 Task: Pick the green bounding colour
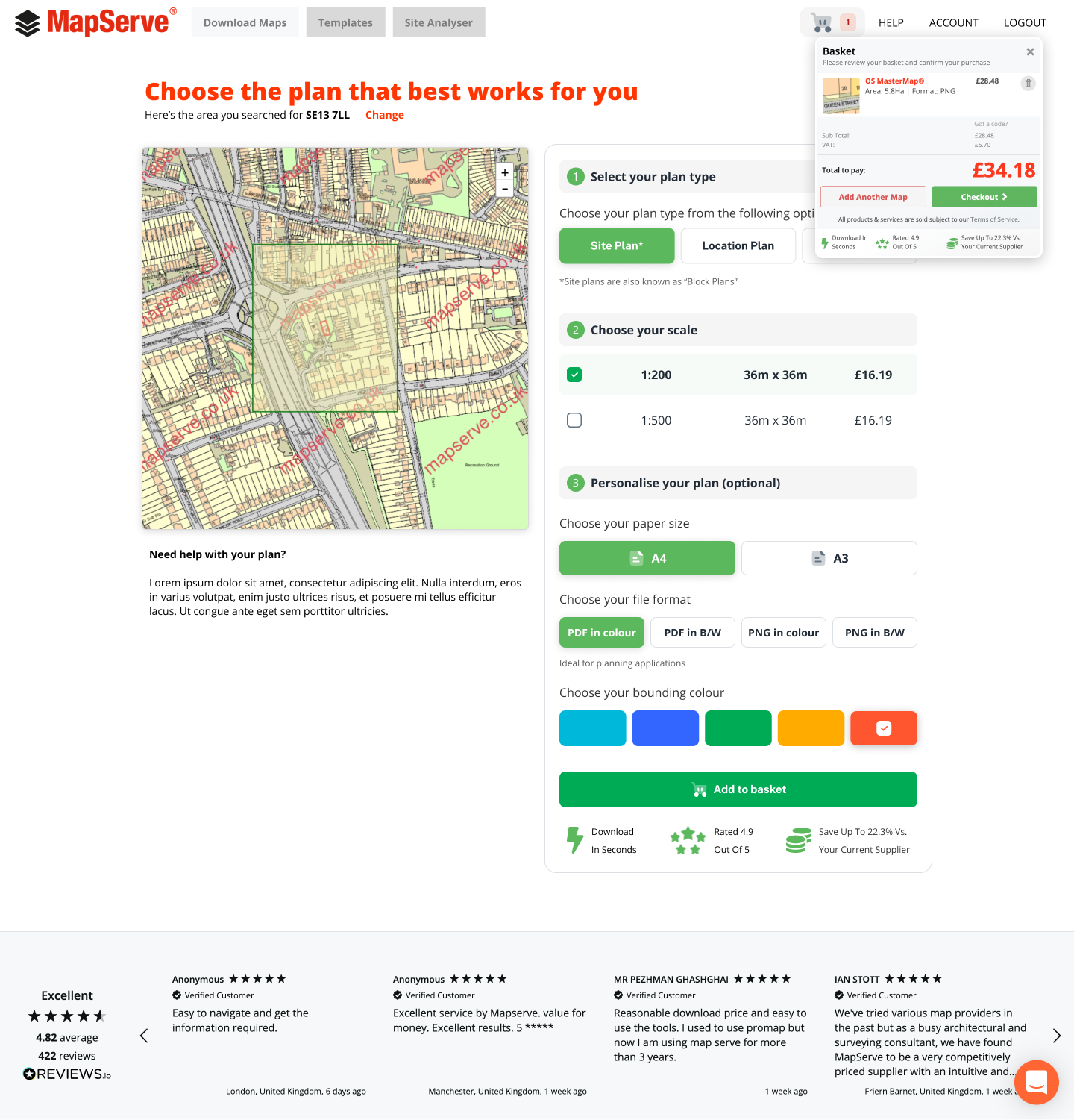tap(738, 728)
